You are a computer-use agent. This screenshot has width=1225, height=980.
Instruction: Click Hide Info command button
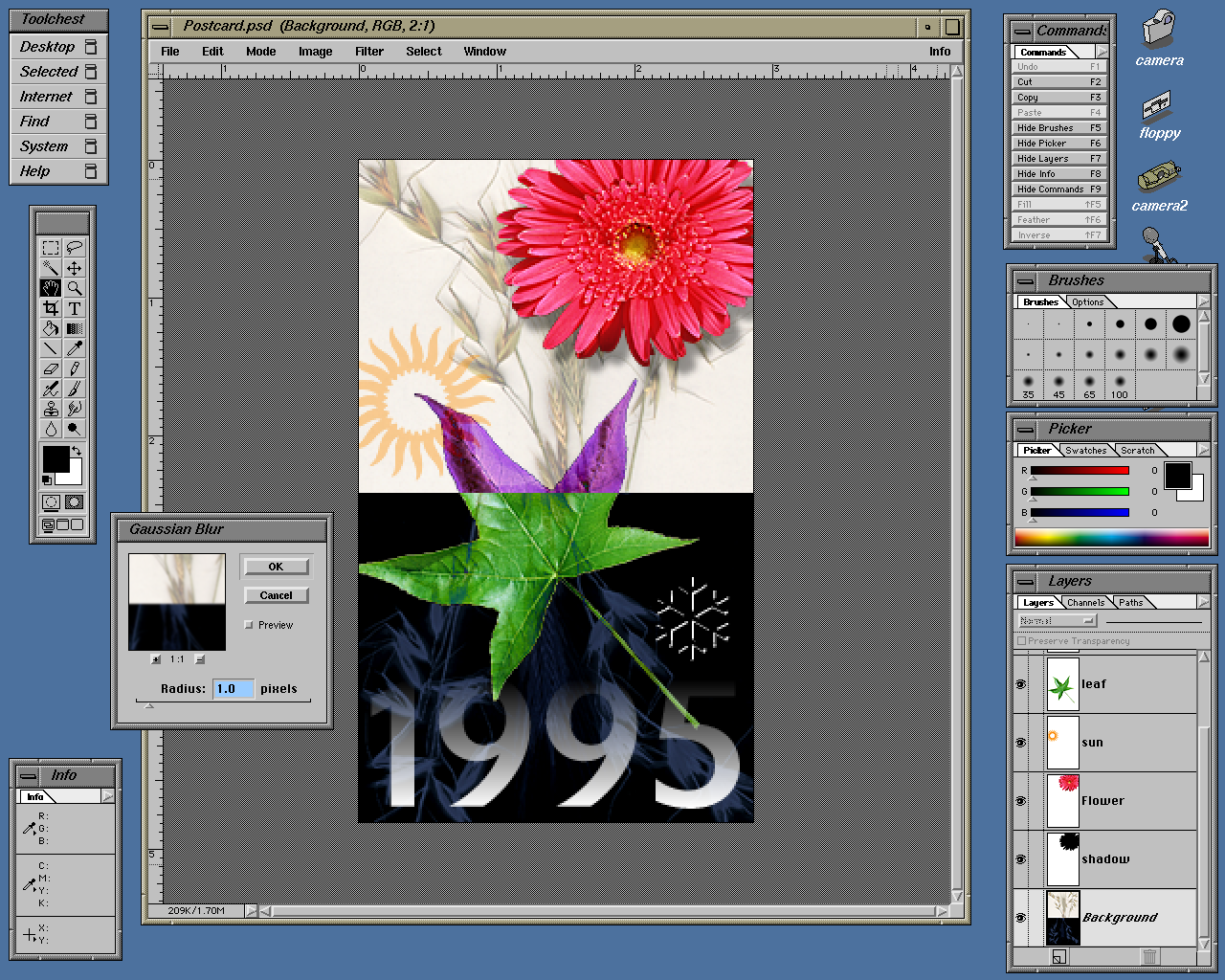[1059, 173]
